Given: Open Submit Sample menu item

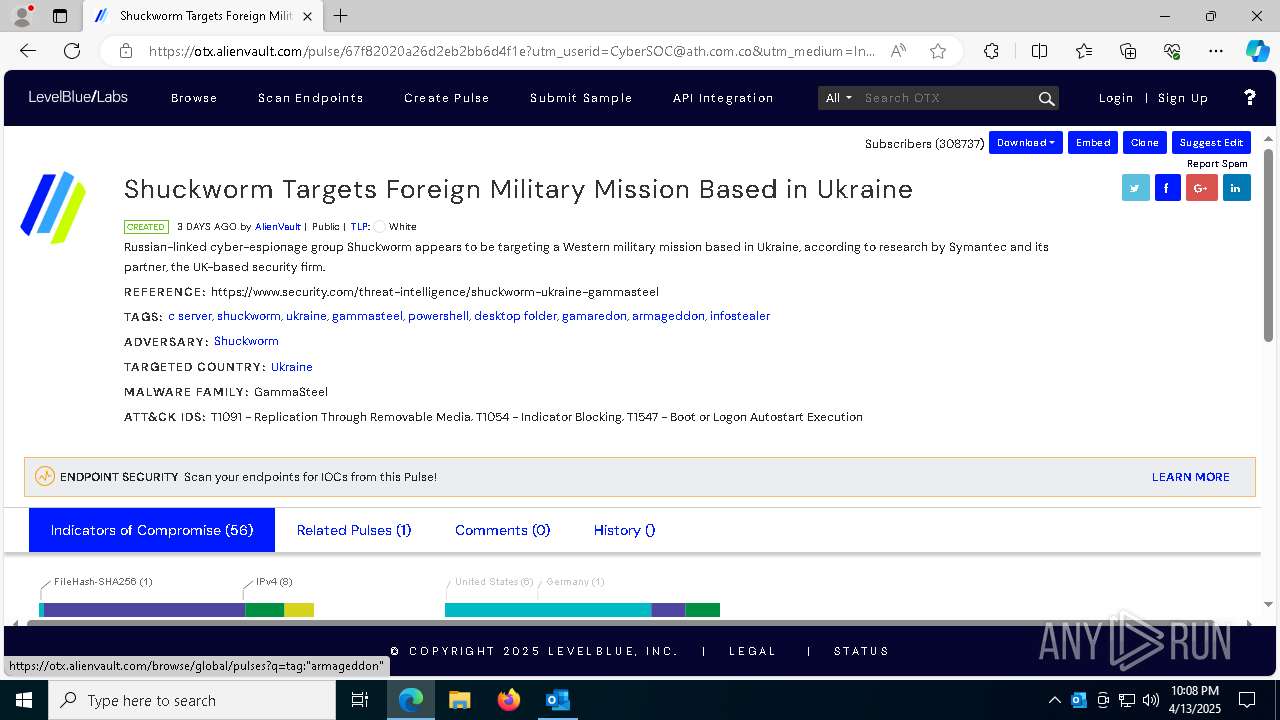Looking at the screenshot, I should [581, 98].
